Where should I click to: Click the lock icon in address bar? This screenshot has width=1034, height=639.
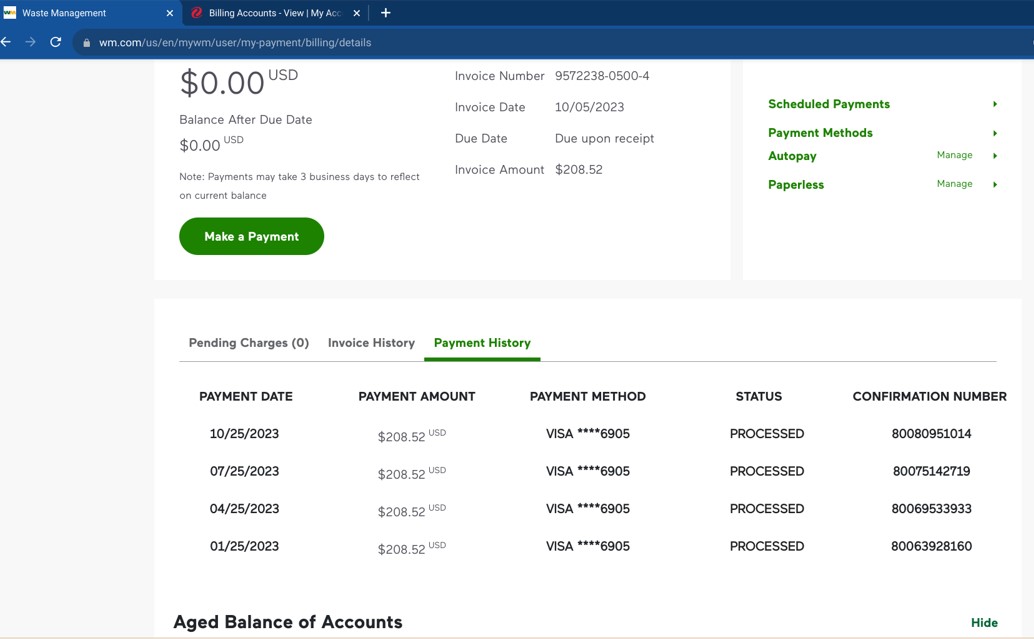coord(87,43)
